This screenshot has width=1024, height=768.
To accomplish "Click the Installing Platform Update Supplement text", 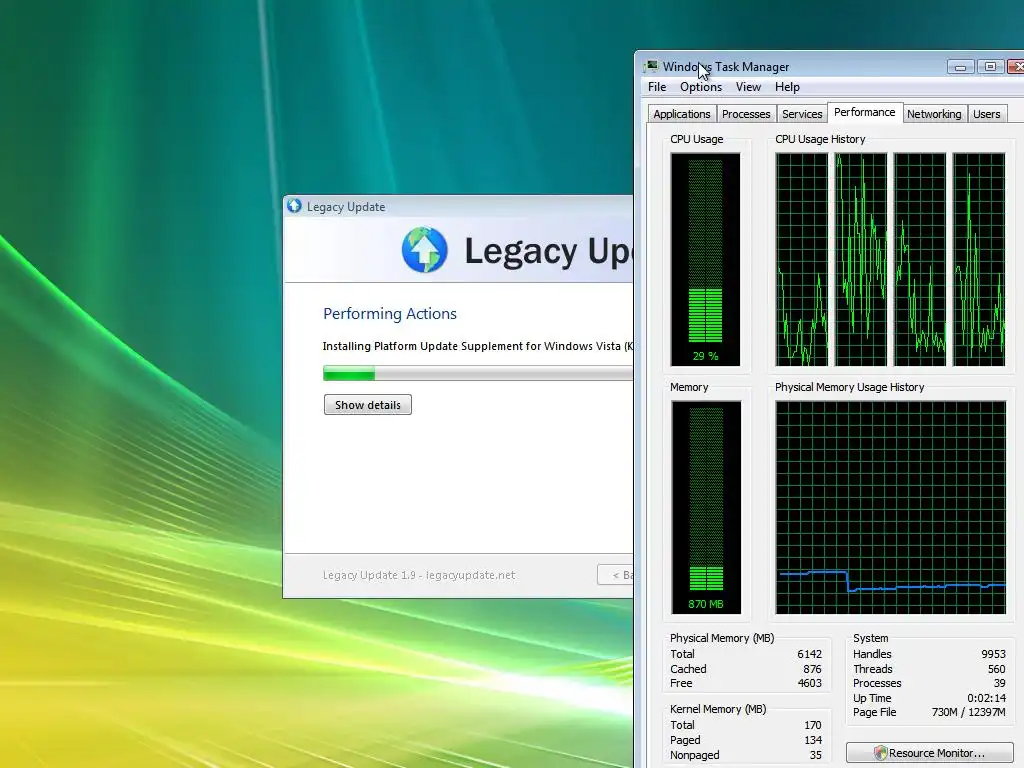I will (x=478, y=346).
